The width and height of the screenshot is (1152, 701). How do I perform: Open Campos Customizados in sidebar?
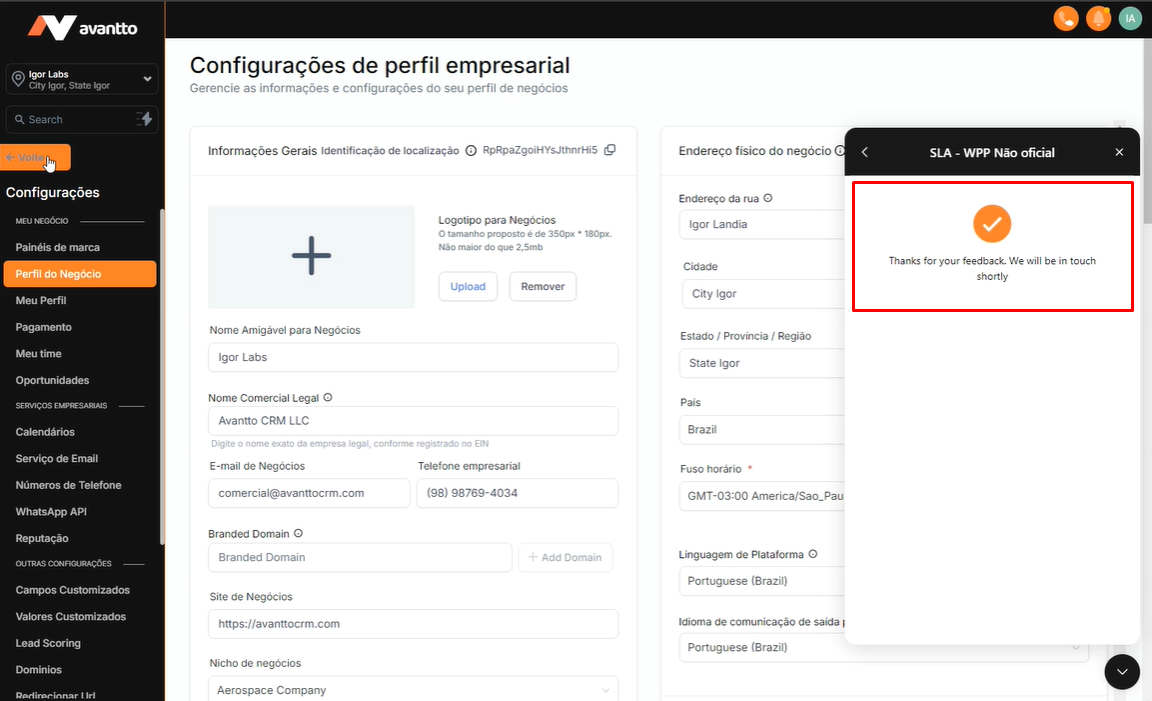pyautogui.click(x=73, y=590)
